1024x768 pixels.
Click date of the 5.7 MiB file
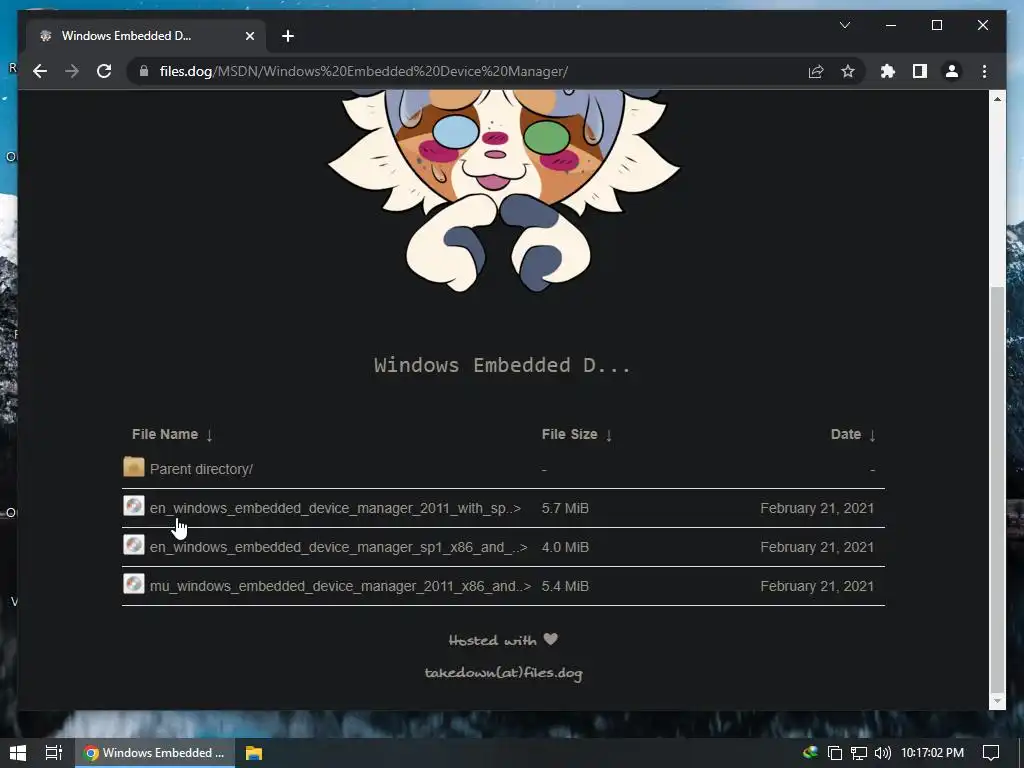[817, 508]
